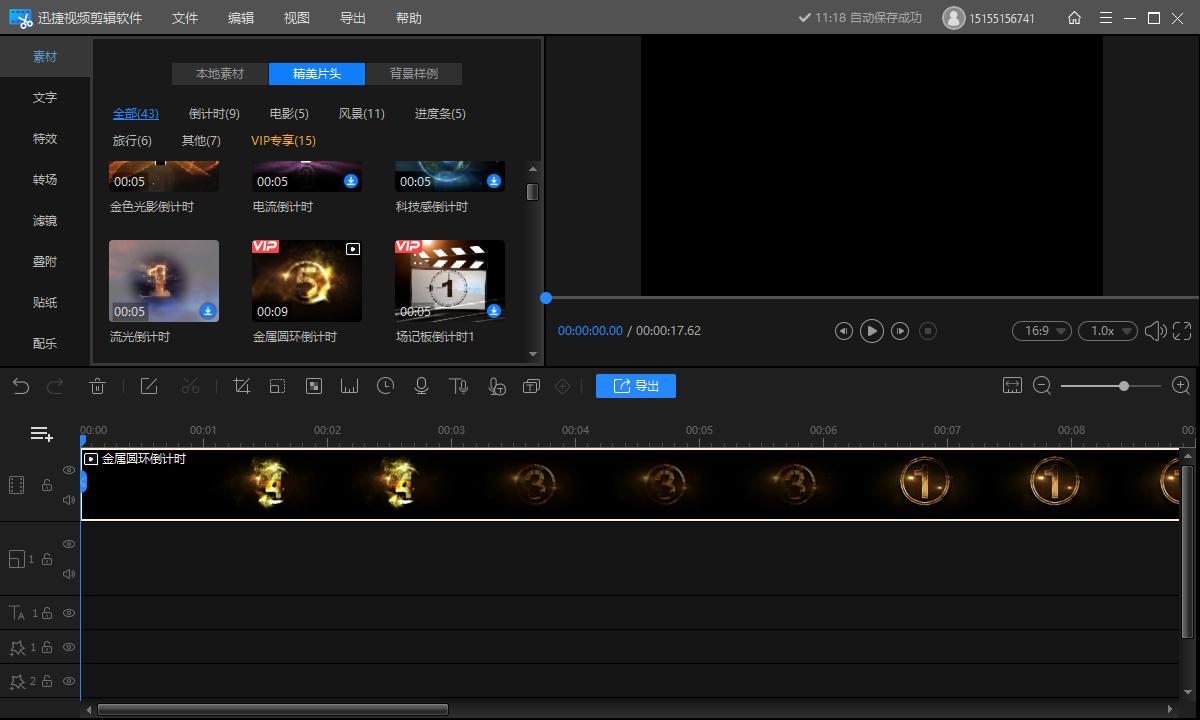Hide the video track with its eye icon
The height and width of the screenshot is (720, 1200).
coord(67,470)
